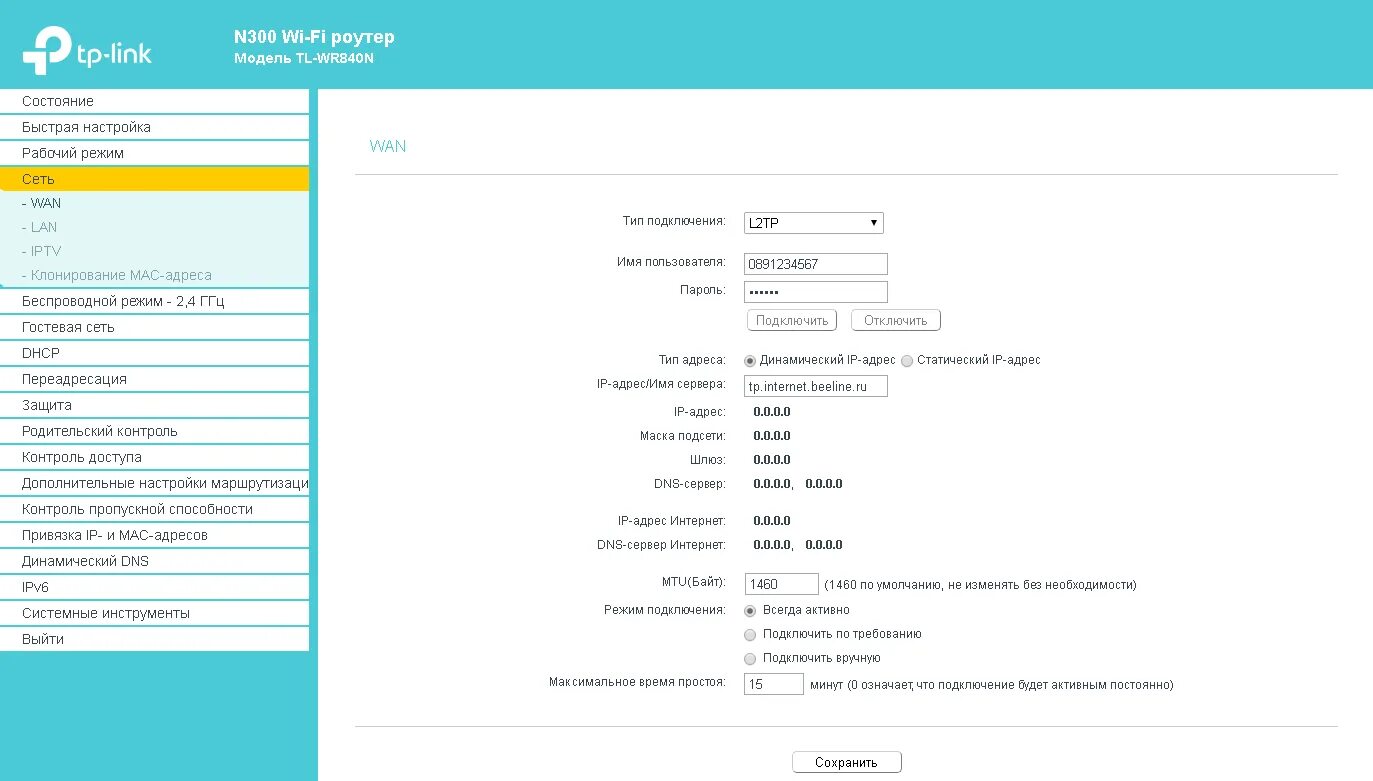The width and height of the screenshot is (1373, 781).
Task: Focus the Имя пользователя field
Action: pos(816,264)
